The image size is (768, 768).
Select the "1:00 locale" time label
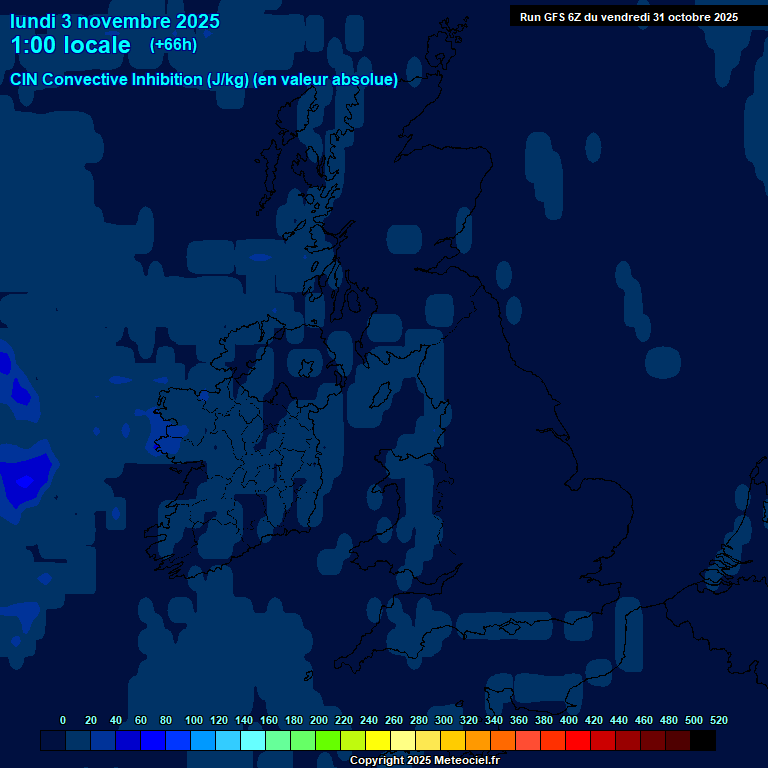[x=70, y=45]
